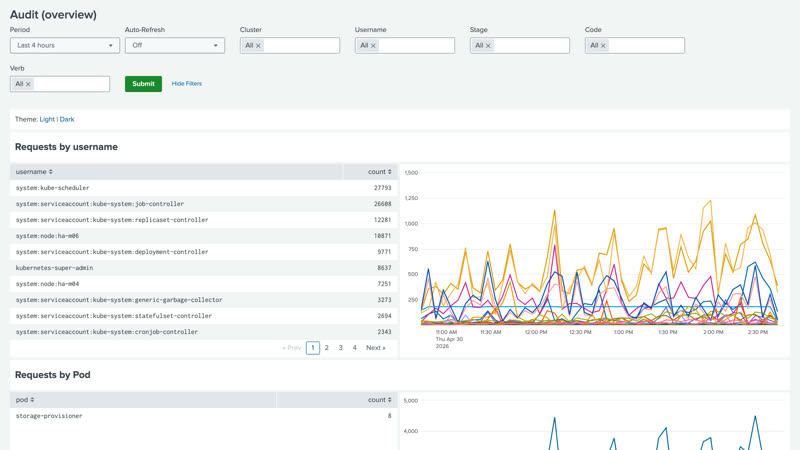Click the Hide Filters link
This screenshot has height=450, width=800.
coord(187,84)
